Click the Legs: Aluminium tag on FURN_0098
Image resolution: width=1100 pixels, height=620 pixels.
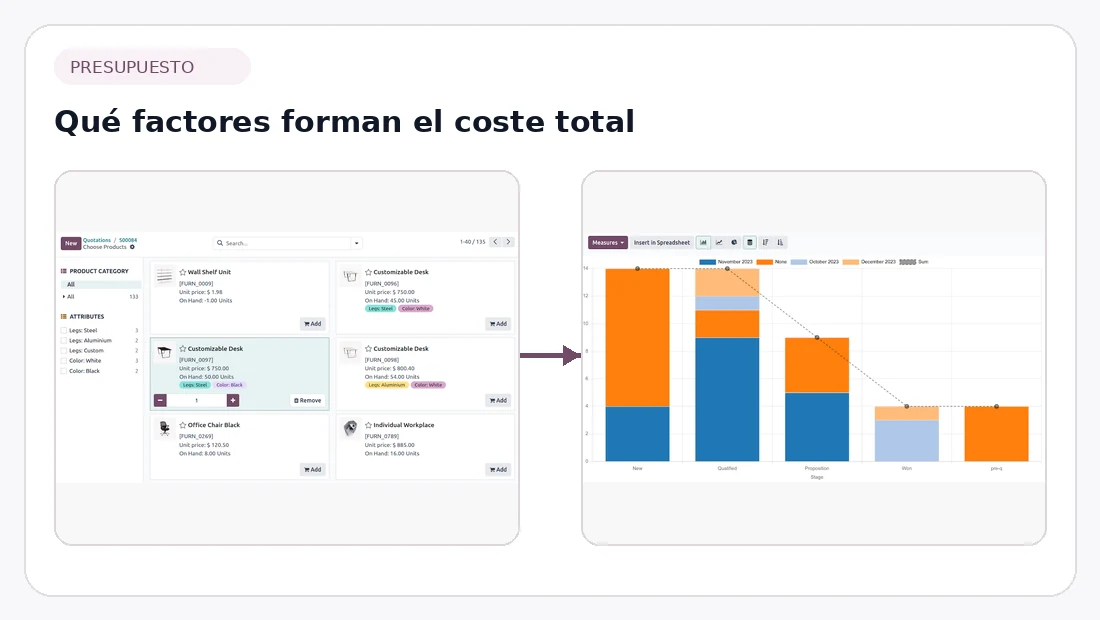tap(387, 385)
